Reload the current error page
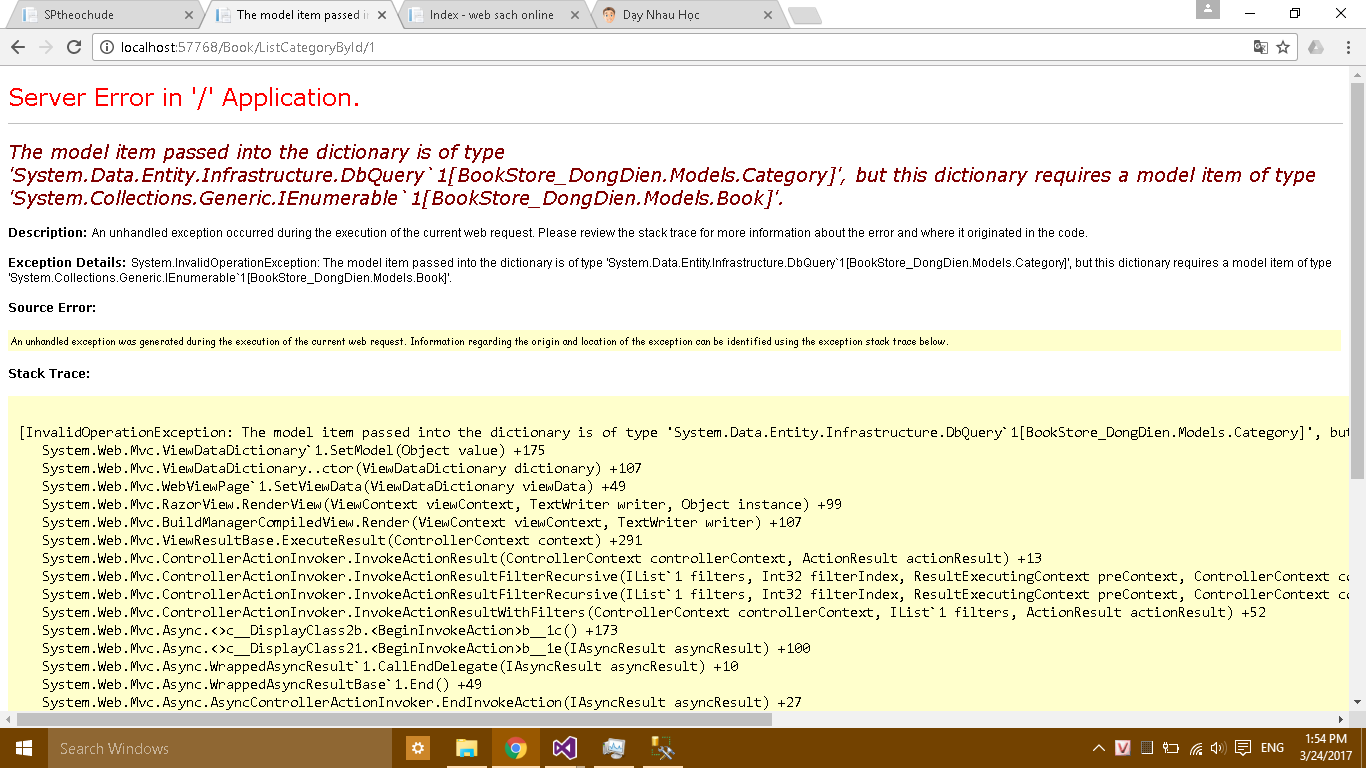This screenshot has height=768, width=1366. pyautogui.click(x=73, y=47)
